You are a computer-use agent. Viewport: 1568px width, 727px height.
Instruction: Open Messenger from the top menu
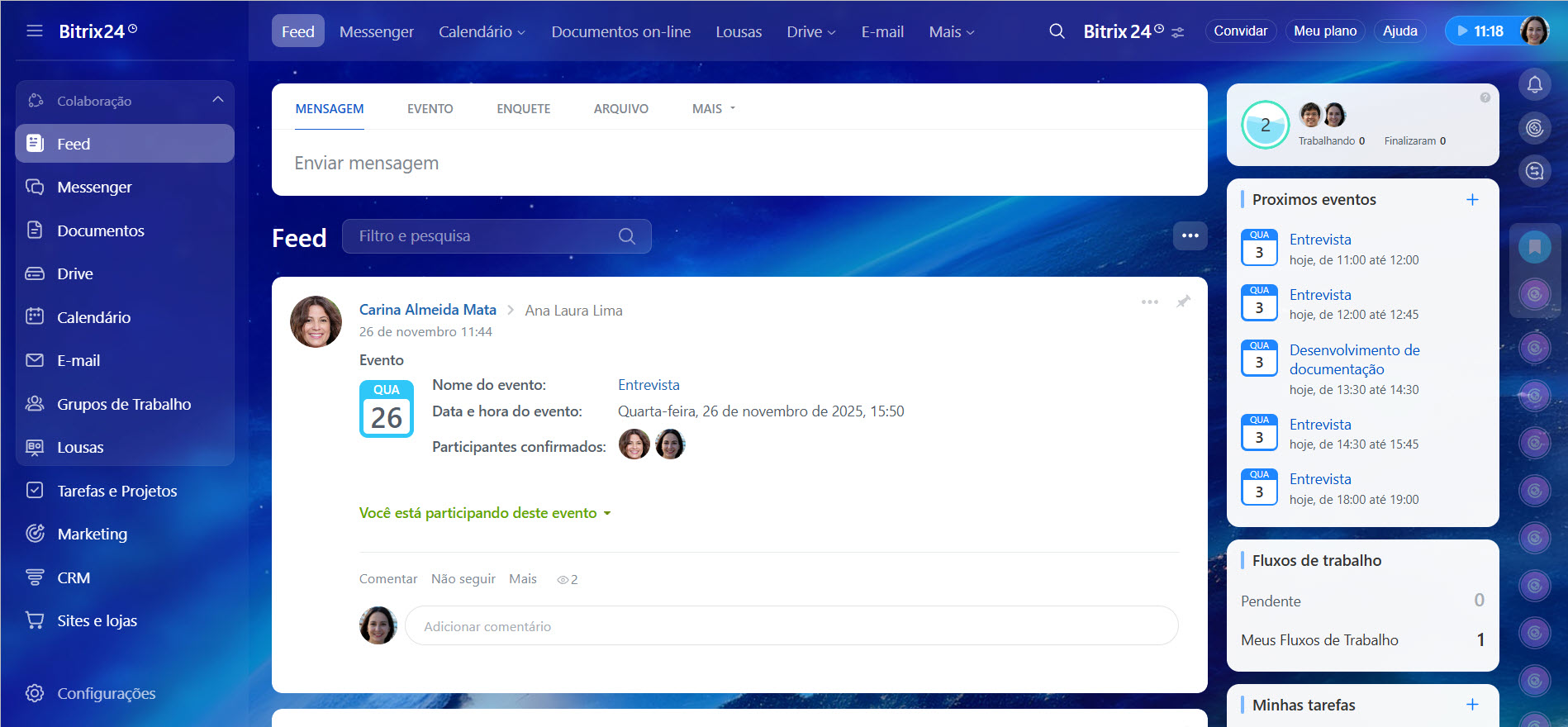click(x=376, y=31)
